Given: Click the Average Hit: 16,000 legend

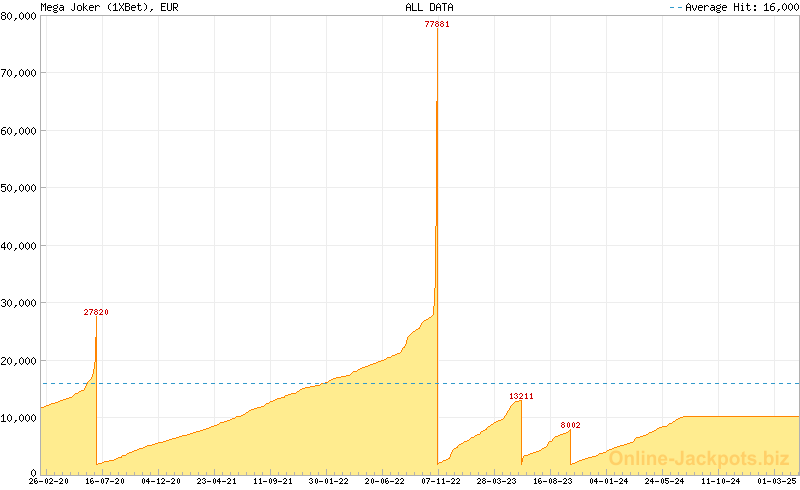Looking at the screenshot, I should (x=738, y=7).
